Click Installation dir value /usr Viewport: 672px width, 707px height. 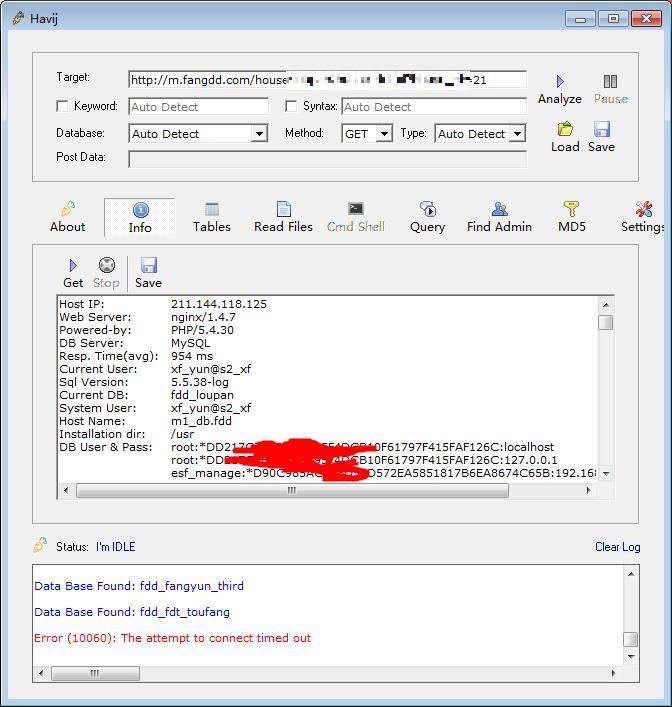click(x=182, y=434)
